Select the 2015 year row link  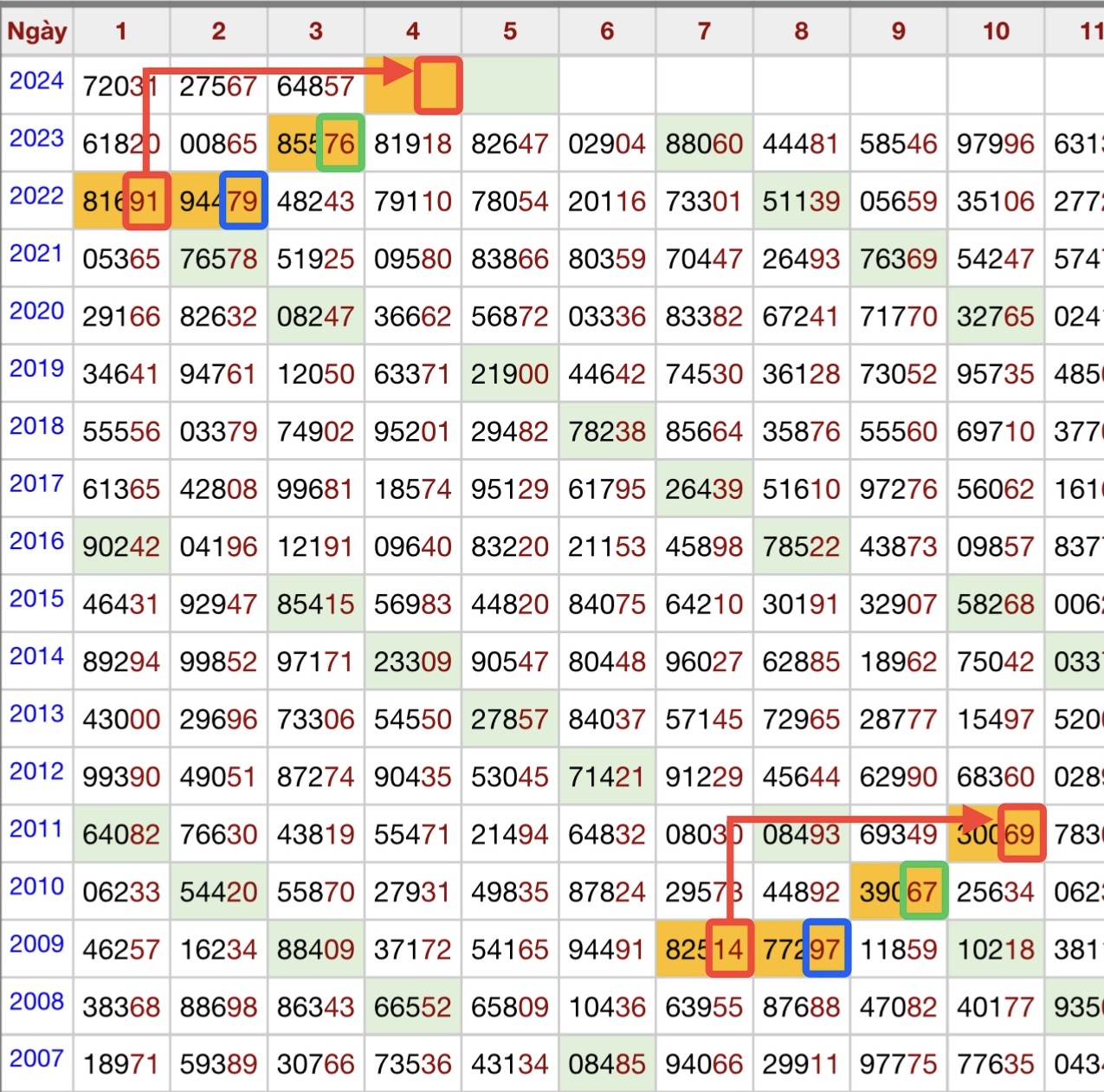(36, 598)
